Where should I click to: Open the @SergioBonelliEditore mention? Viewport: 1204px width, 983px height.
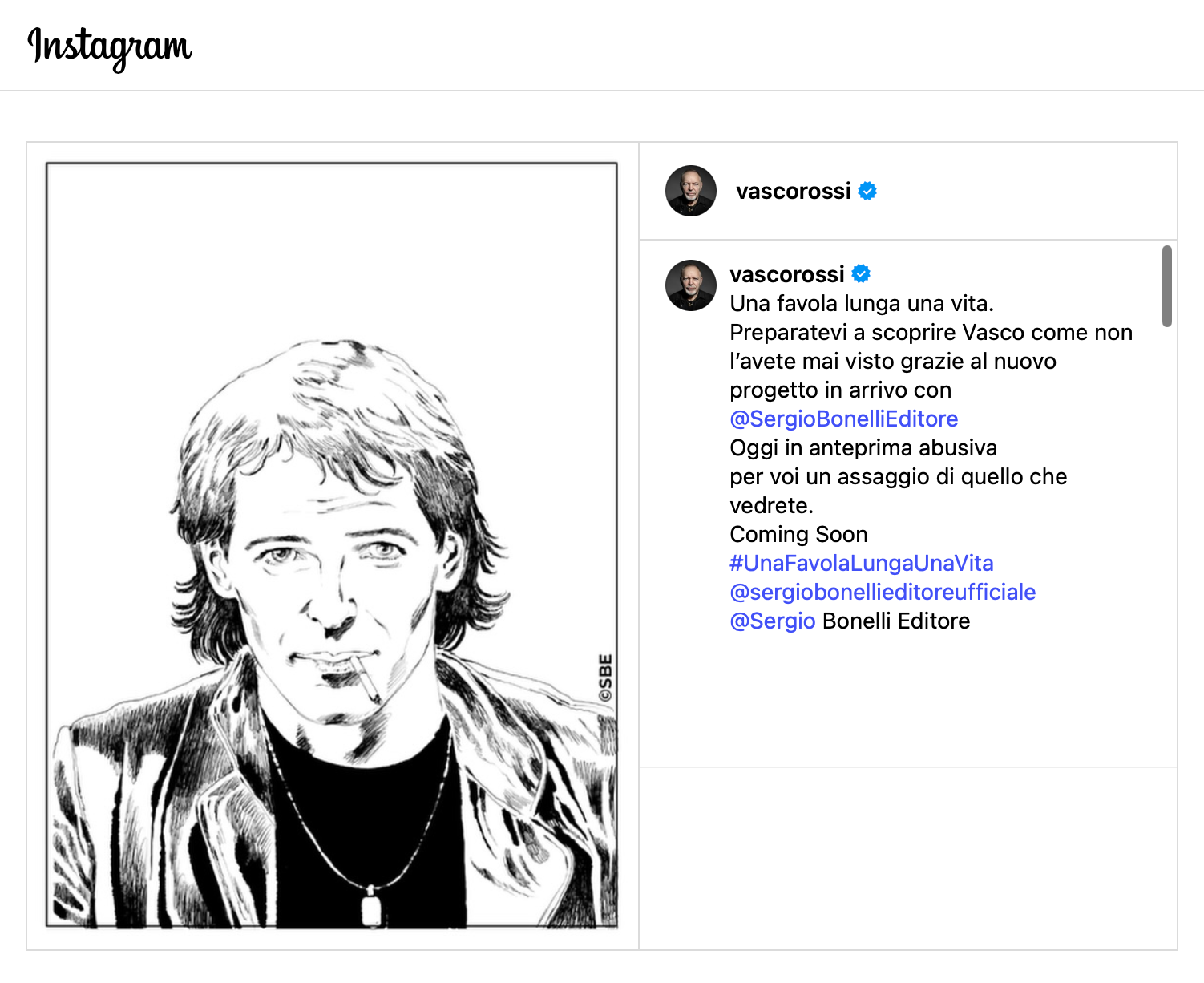(843, 419)
